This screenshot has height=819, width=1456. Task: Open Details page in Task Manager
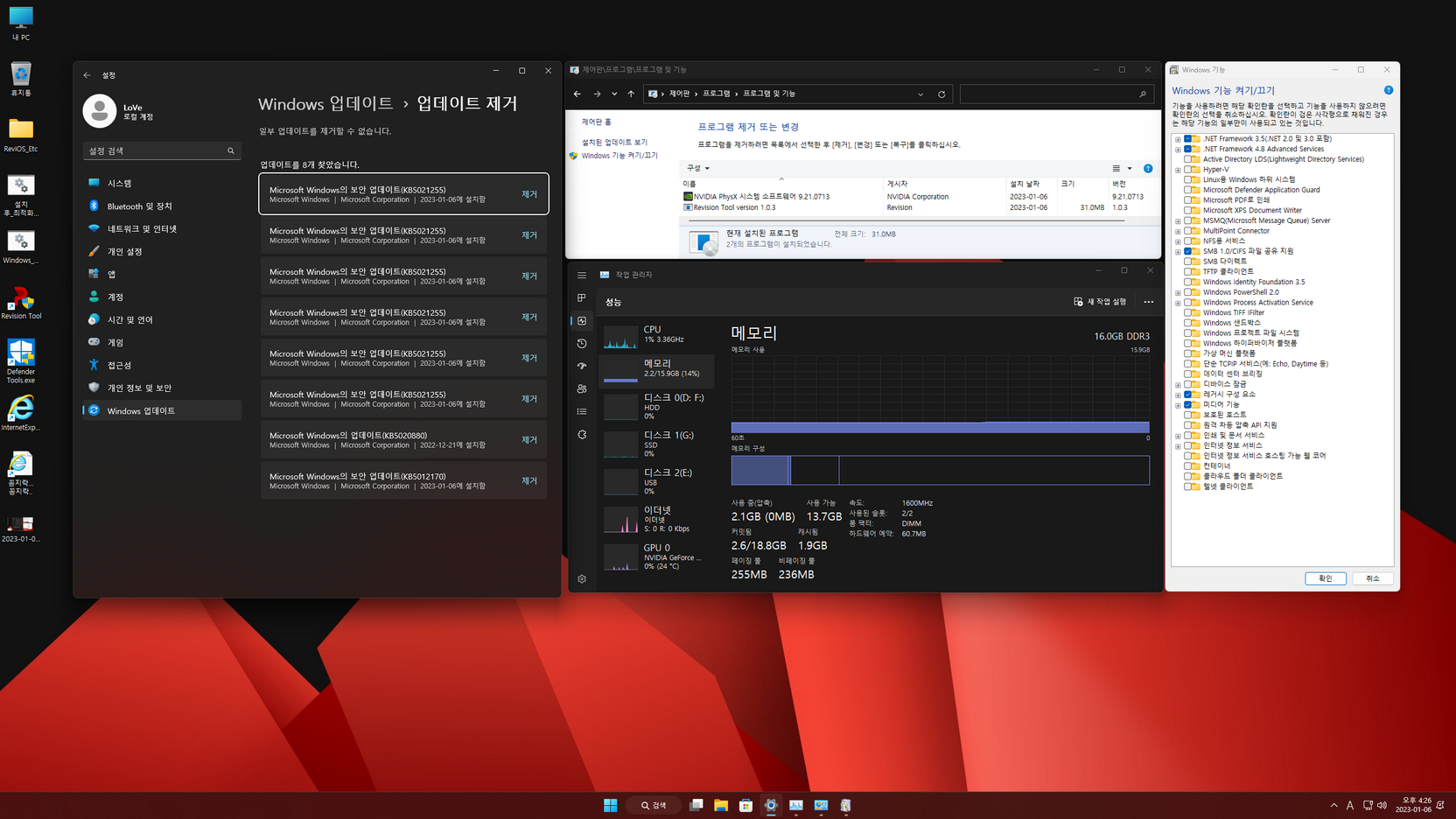[582, 411]
